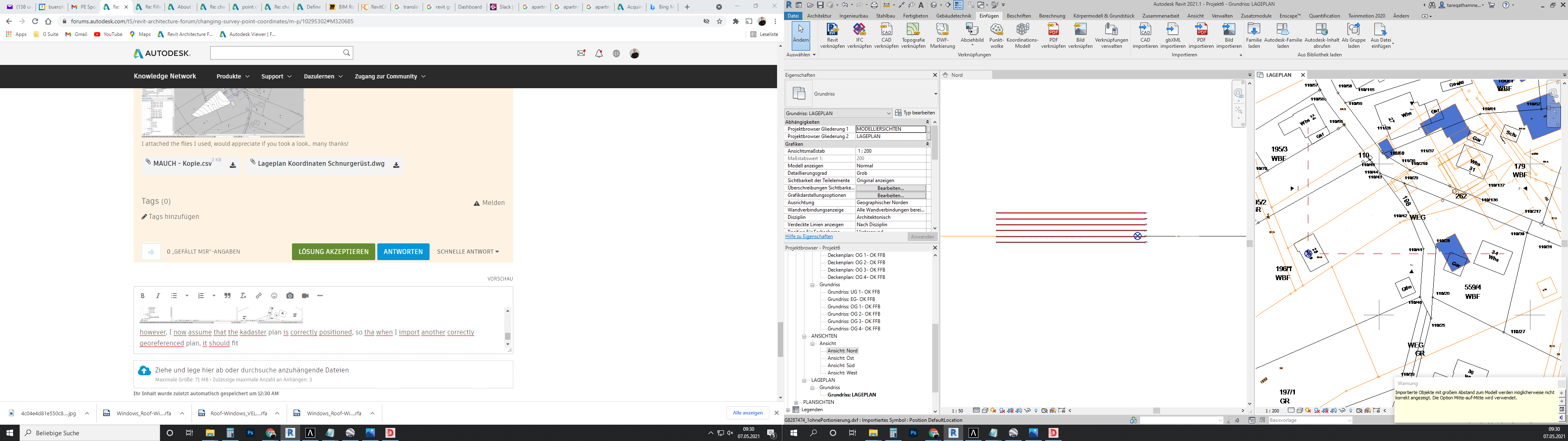Click the LÖSUNG AKZEPTIEREN button
The height and width of the screenshot is (441, 1568).
coord(334,251)
